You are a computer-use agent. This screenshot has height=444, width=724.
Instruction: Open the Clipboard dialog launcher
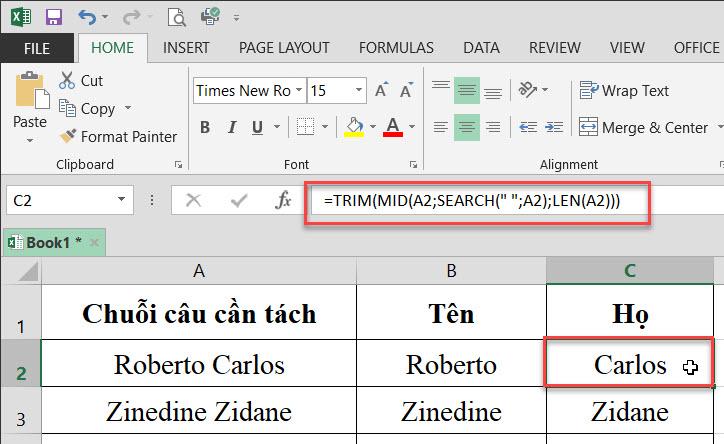pos(178,165)
